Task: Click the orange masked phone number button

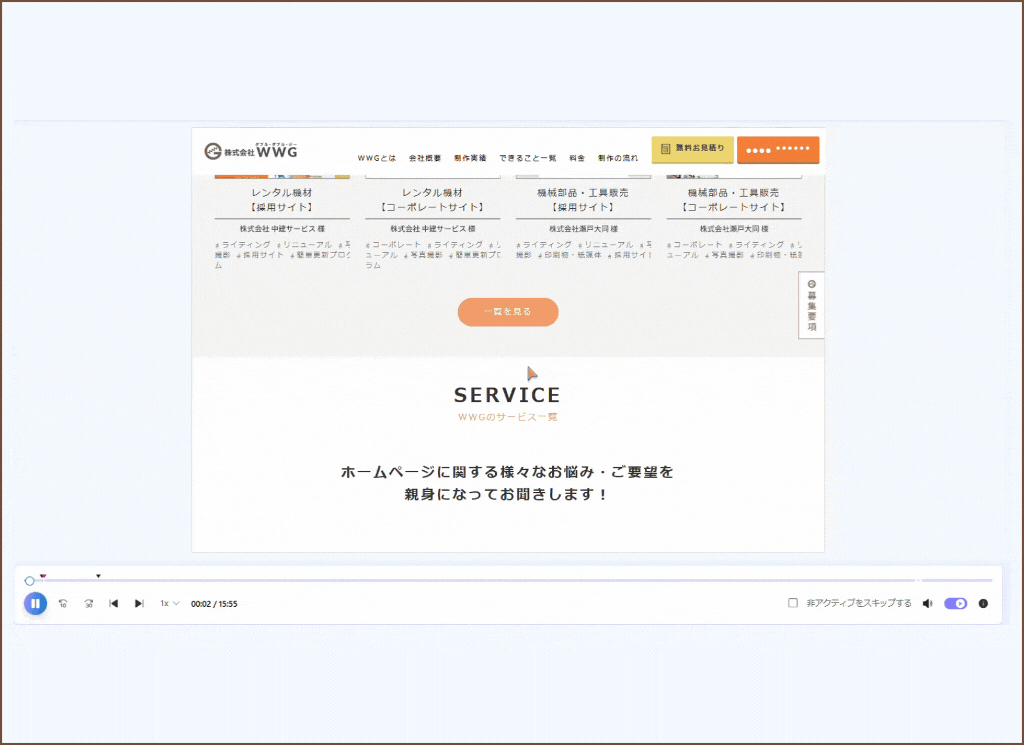Action: click(x=778, y=150)
